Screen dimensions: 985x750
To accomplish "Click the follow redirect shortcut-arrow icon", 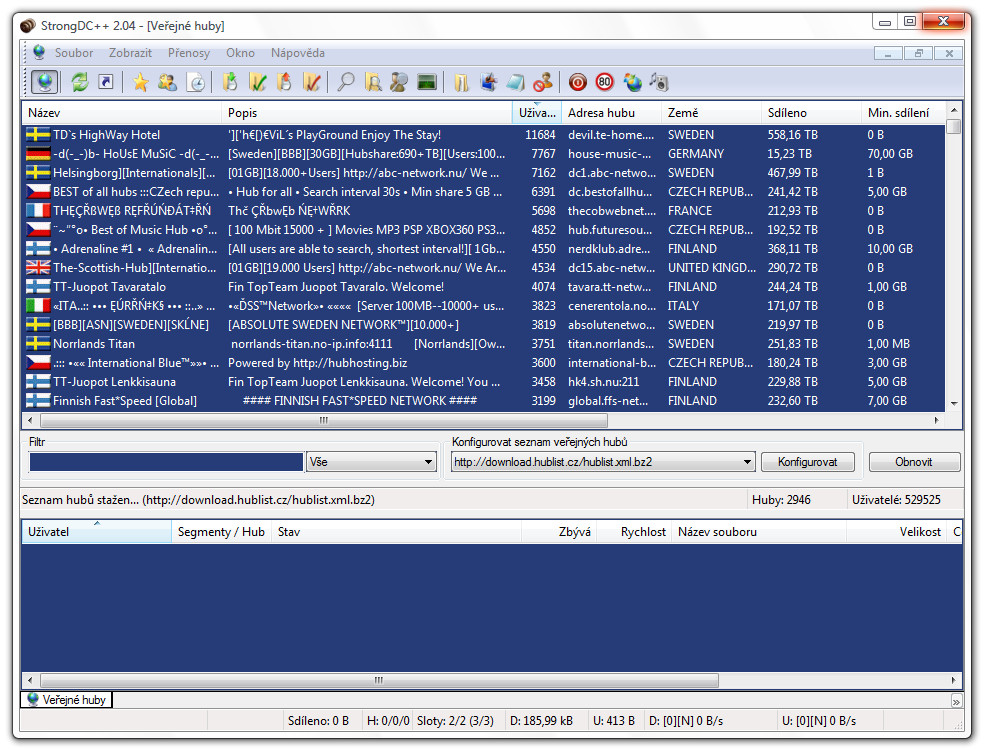I will 106,82.
